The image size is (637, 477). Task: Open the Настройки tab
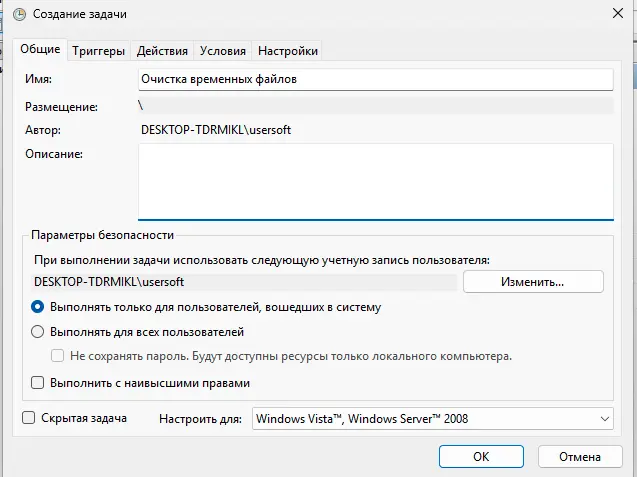click(x=288, y=51)
